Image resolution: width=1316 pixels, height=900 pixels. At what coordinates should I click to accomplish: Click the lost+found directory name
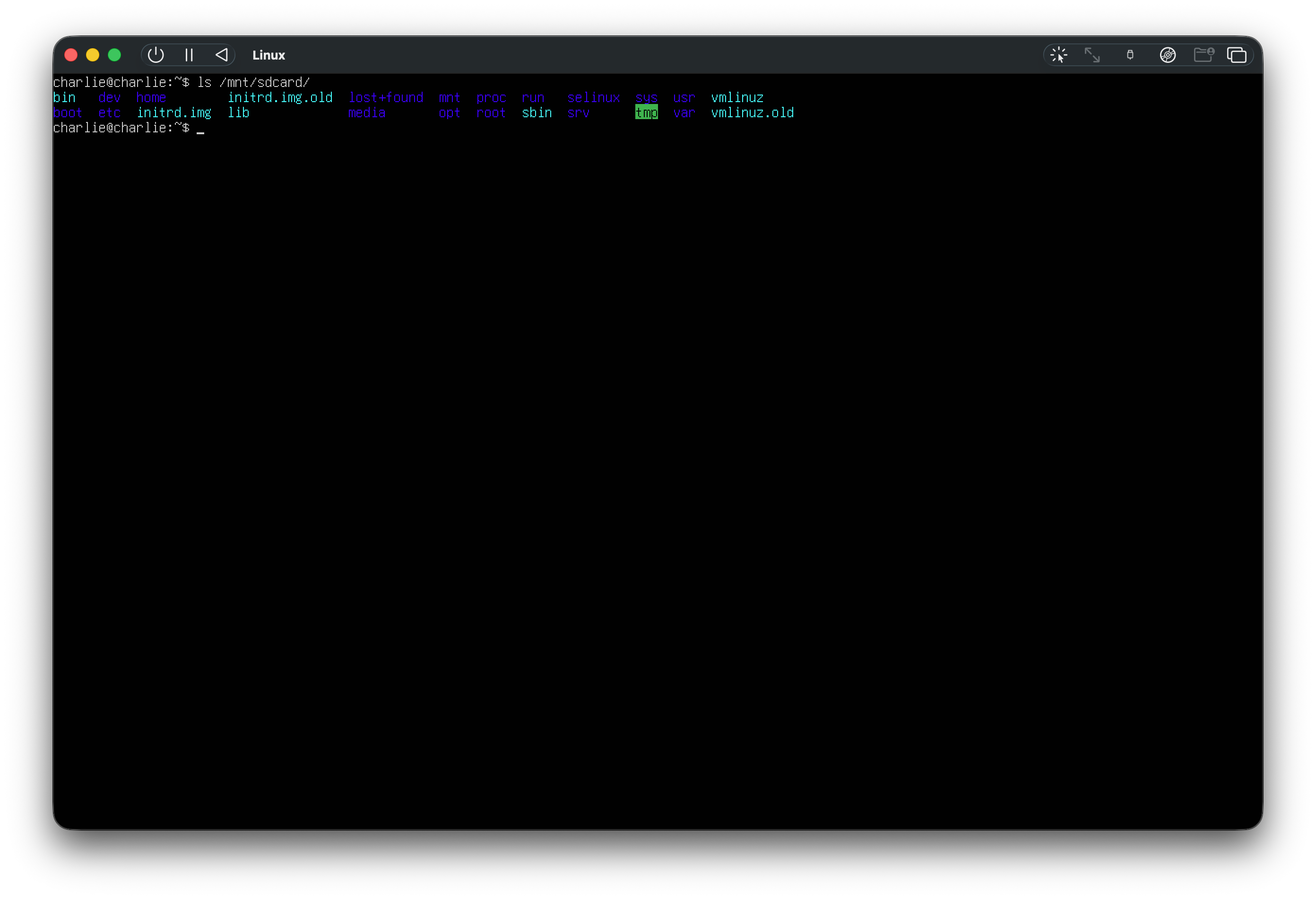pyautogui.click(x=386, y=97)
